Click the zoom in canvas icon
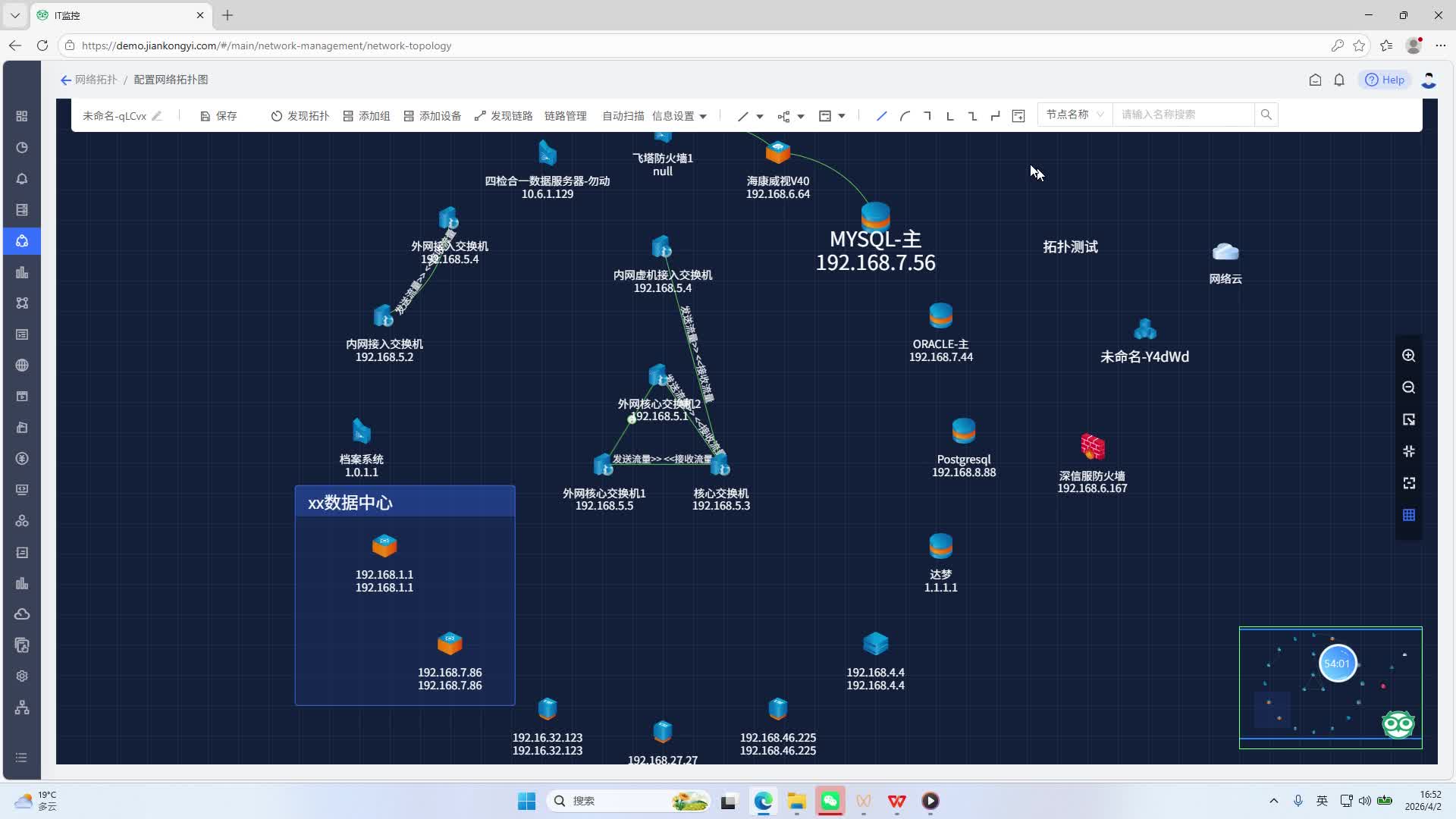The height and width of the screenshot is (819, 1456). [x=1408, y=356]
